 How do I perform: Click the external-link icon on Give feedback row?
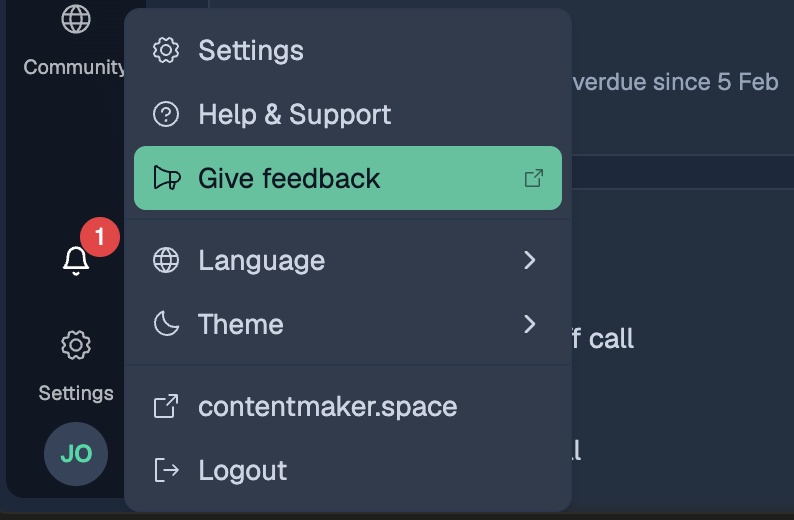pyautogui.click(x=534, y=178)
